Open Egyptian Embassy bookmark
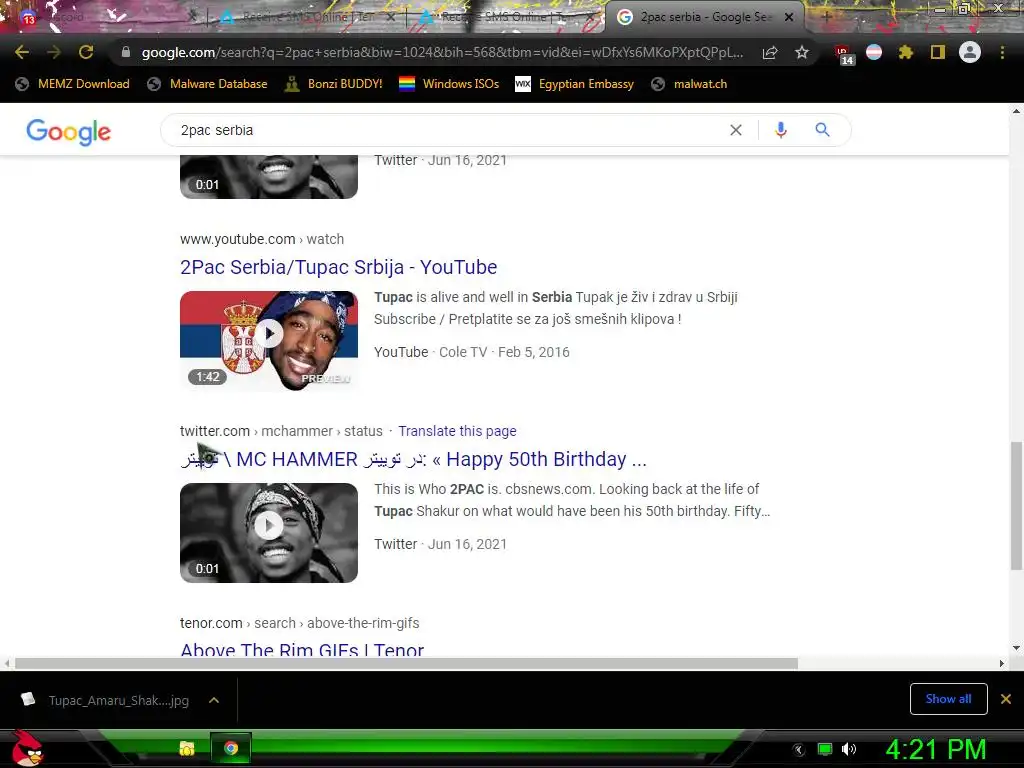This screenshot has width=1024, height=768. [575, 84]
